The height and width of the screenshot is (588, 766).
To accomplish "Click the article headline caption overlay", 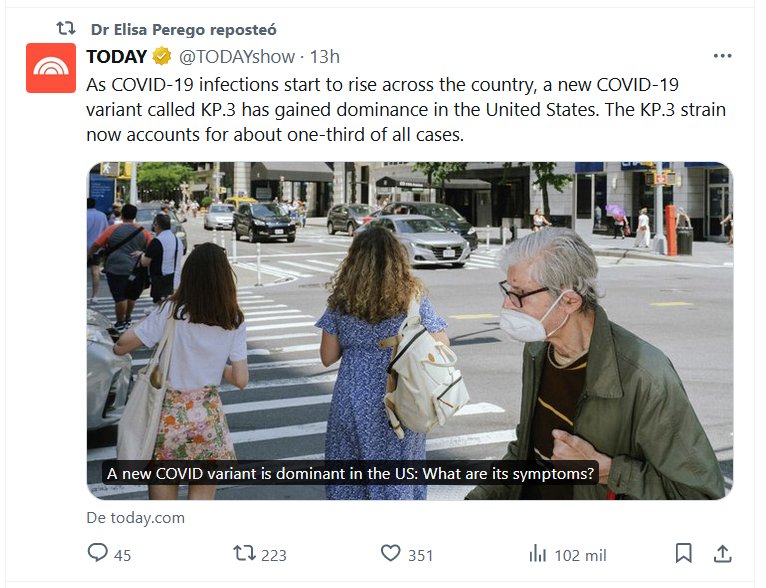I will pyautogui.click(x=350, y=471).
